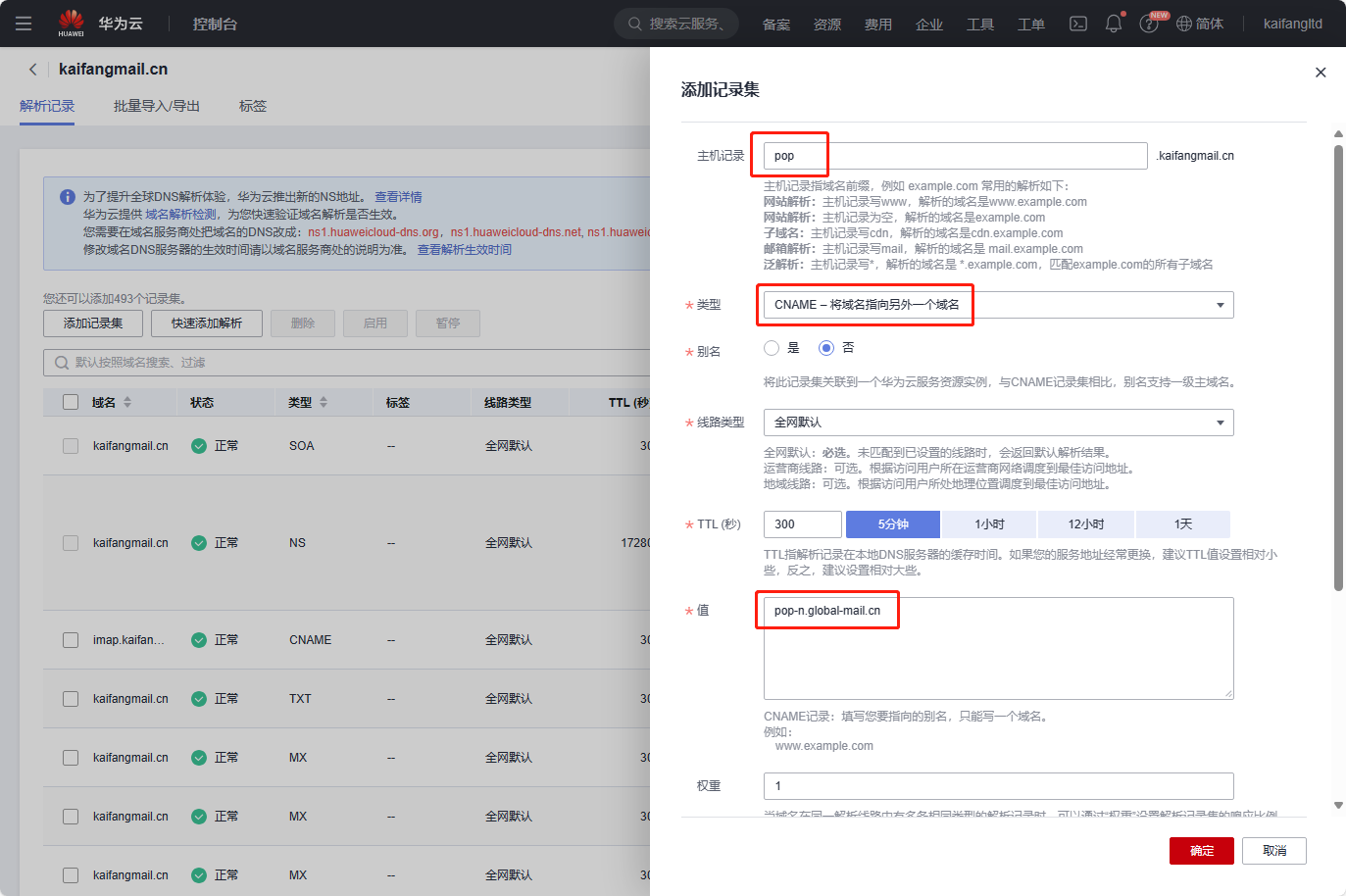Set TTL to the 5分钟 preset
Image resolution: width=1346 pixels, height=896 pixels.
pos(893,524)
